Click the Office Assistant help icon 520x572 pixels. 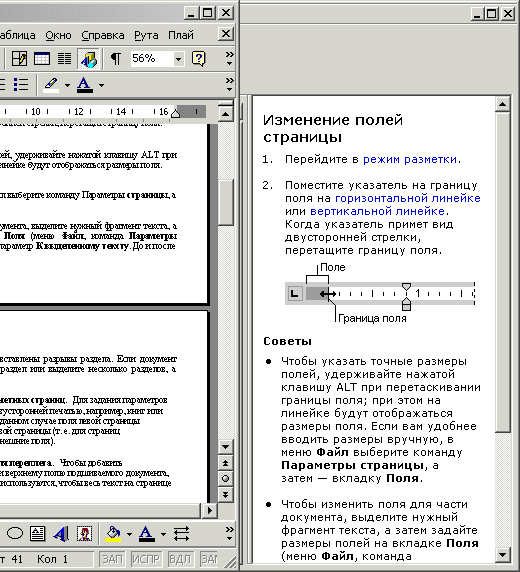tap(199, 59)
